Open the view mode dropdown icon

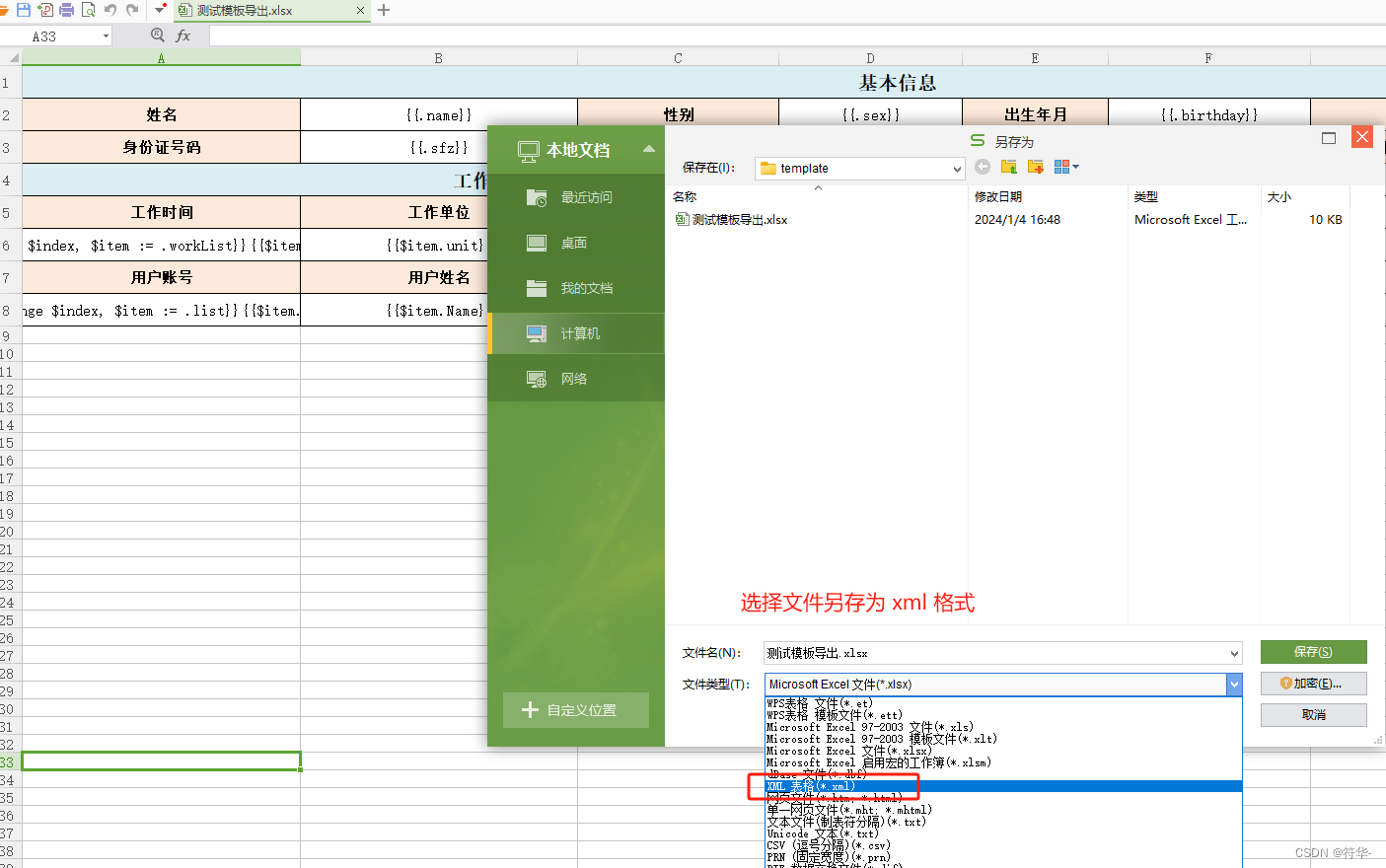click(x=1066, y=167)
